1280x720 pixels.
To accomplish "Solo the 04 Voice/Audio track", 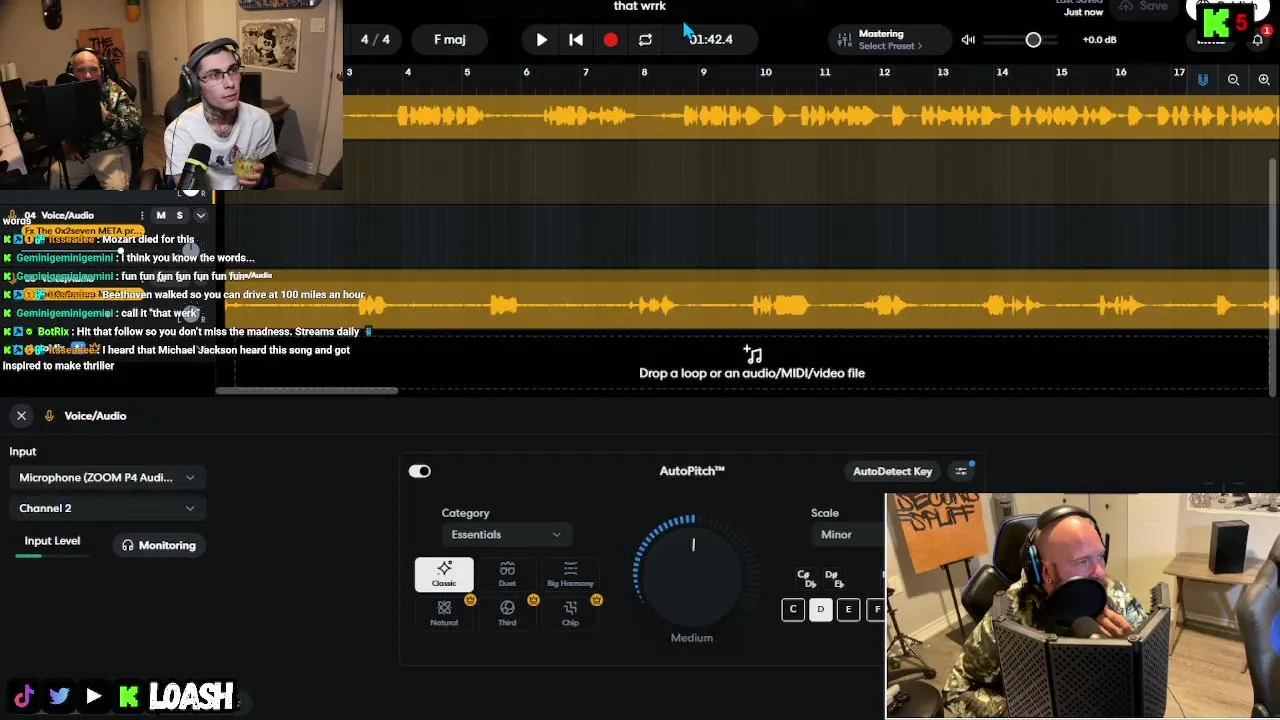I will tap(180, 215).
